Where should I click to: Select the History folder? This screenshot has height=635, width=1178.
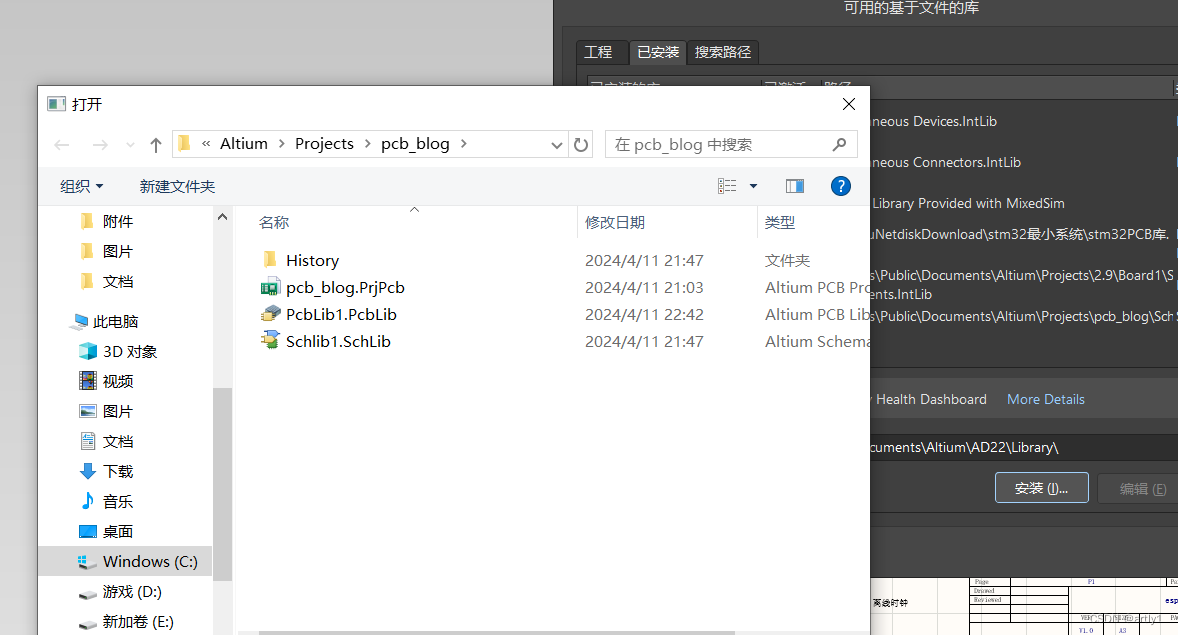(312, 261)
